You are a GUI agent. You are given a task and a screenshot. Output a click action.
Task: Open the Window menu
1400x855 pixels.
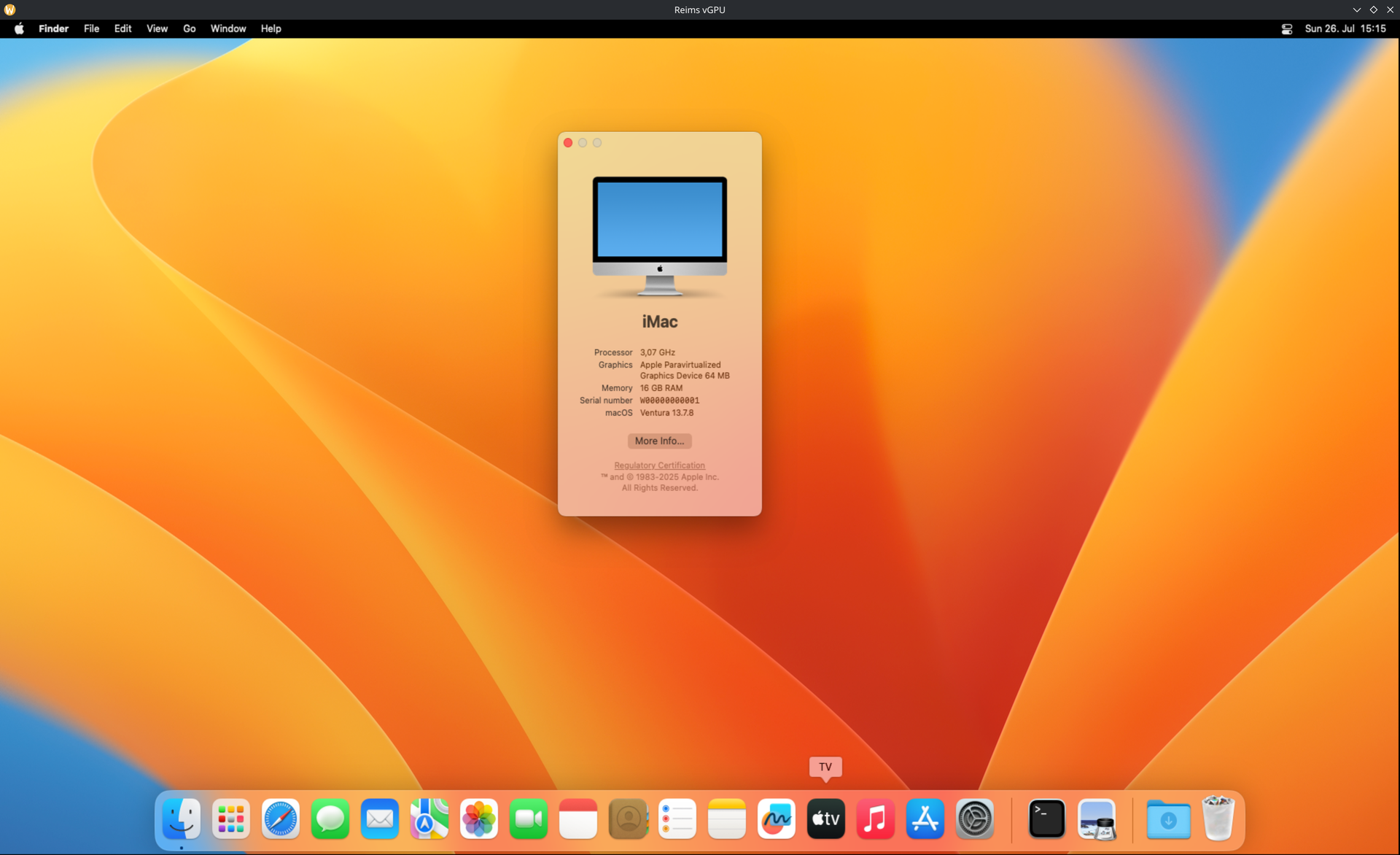tap(228, 28)
